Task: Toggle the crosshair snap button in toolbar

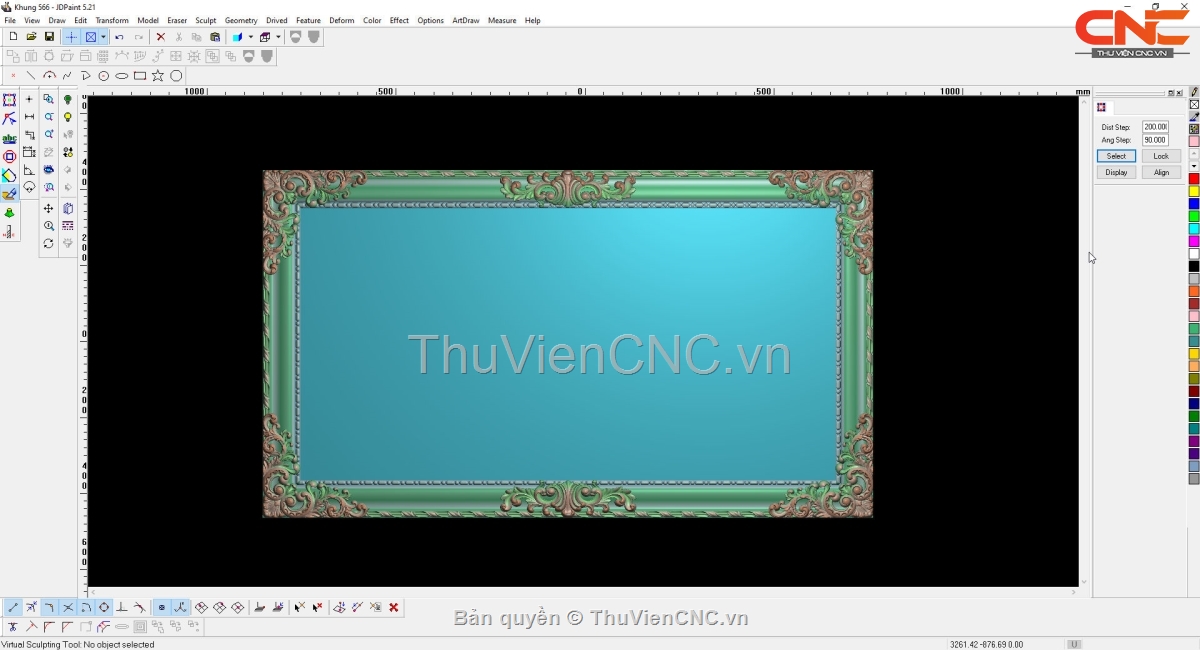Action: click(x=71, y=37)
